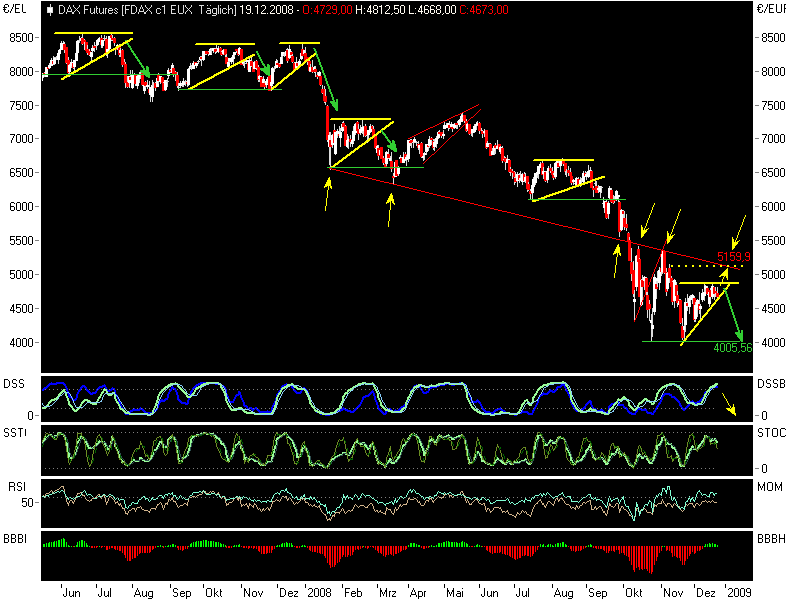This screenshot has height=600, width=800.
Task: Click the BBBI indicator label
Action: click(14, 537)
